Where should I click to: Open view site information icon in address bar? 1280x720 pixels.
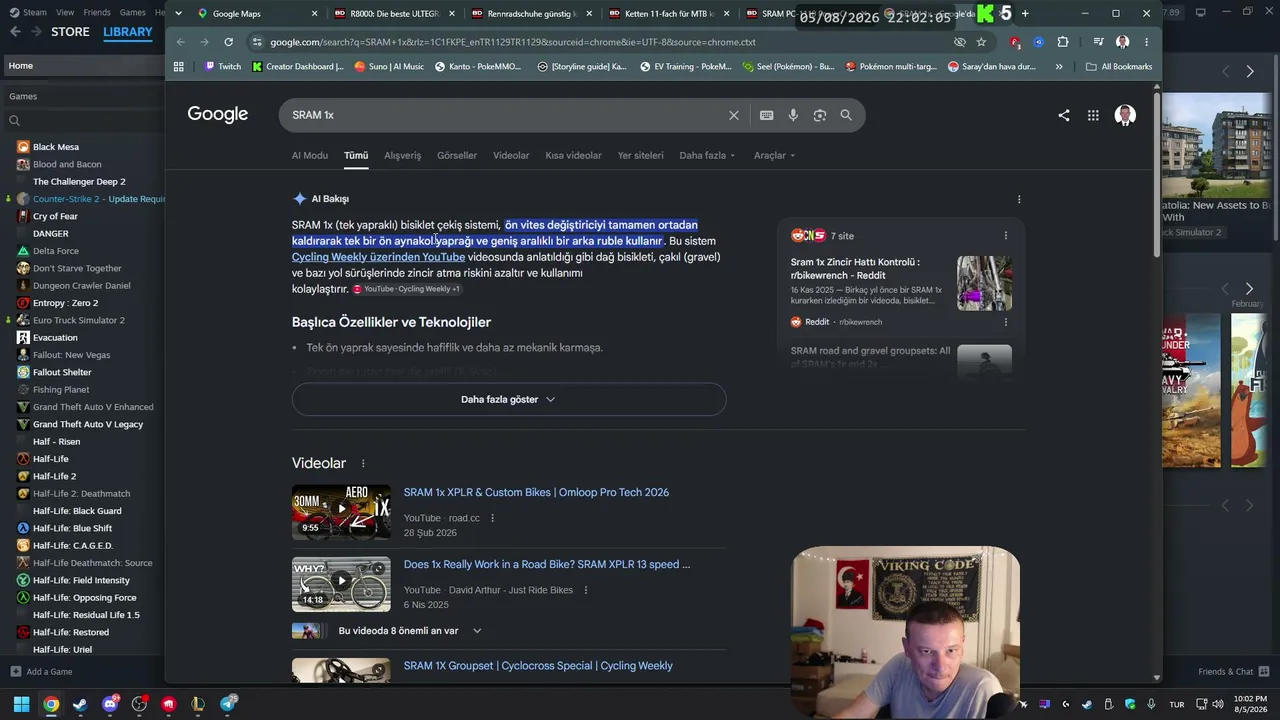coord(257,42)
